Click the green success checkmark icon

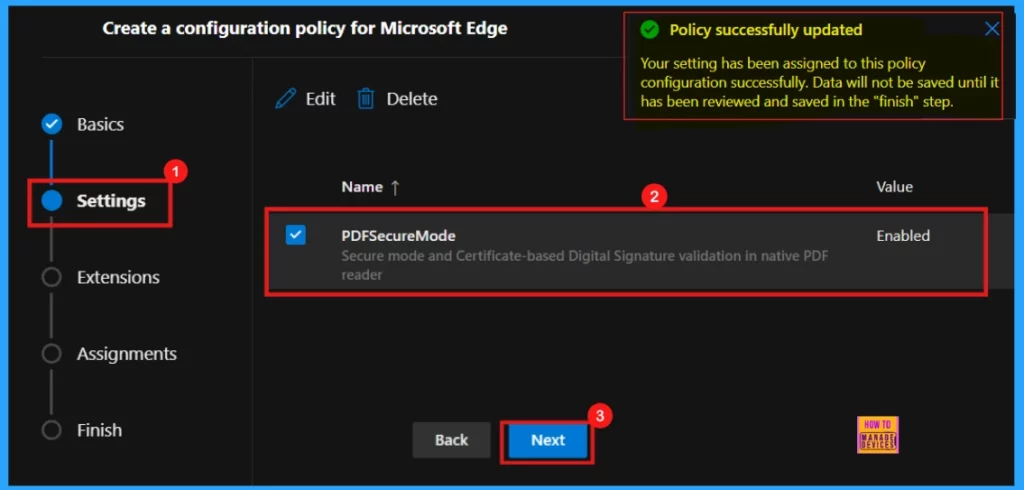point(649,30)
